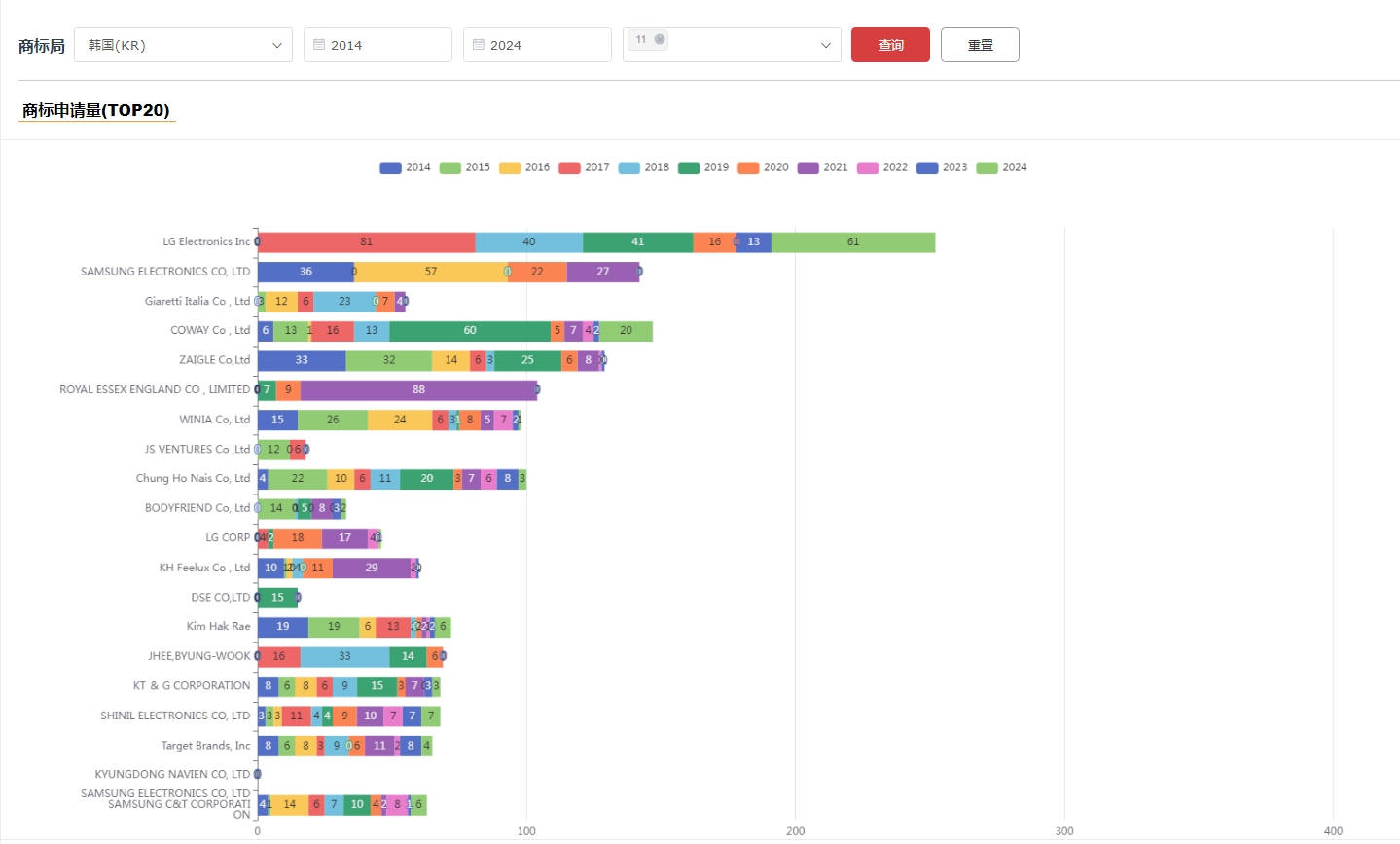Toggle the 2021 legend entry
The height and width of the screenshot is (844, 1400).
(822, 167)
